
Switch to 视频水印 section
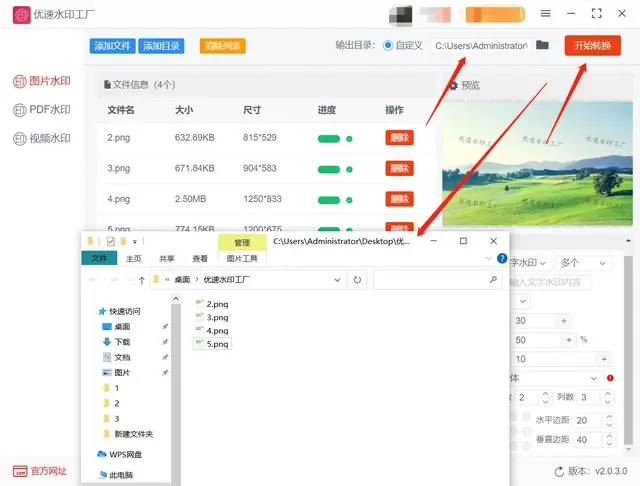click(42, 139)
